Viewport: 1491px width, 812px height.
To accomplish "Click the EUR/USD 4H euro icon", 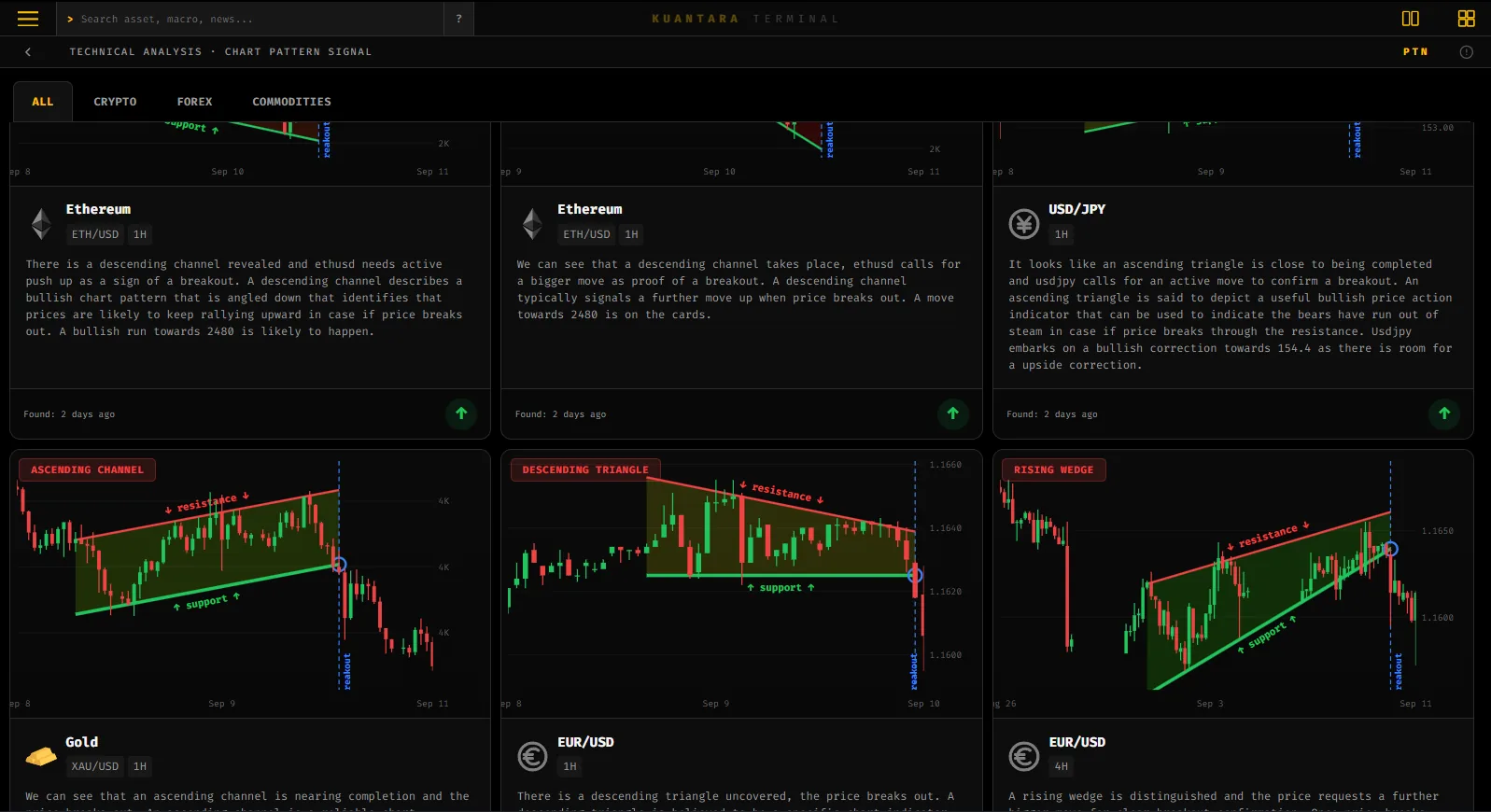I will [x=1024, y=756].
